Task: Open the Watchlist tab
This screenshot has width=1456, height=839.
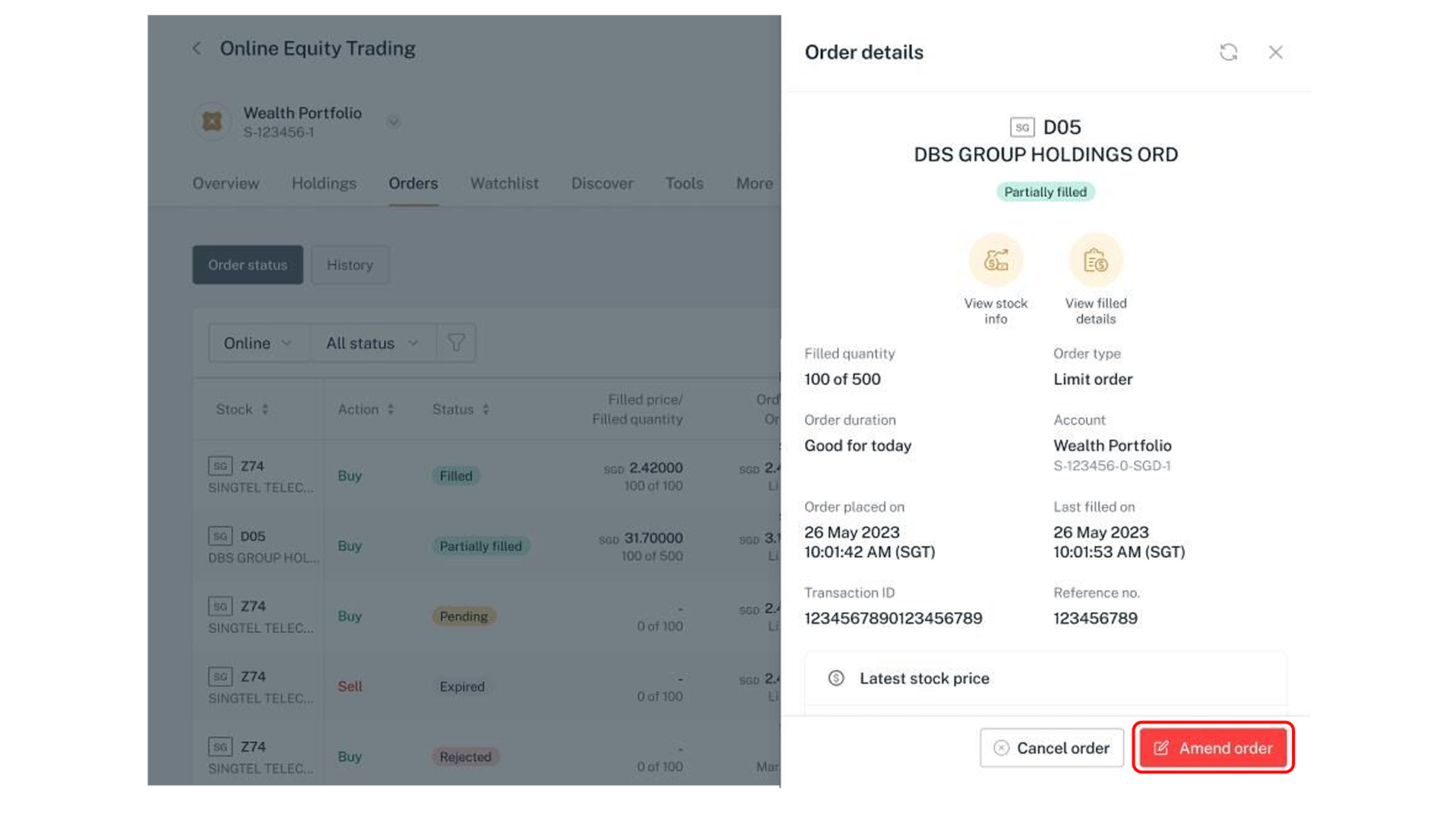Action: point(504,183)
